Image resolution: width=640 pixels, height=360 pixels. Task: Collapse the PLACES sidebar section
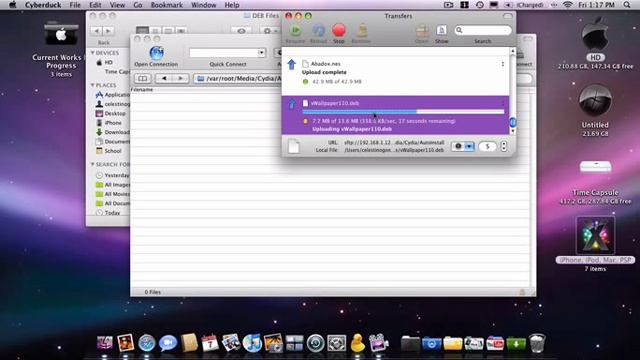click(93, 85)
